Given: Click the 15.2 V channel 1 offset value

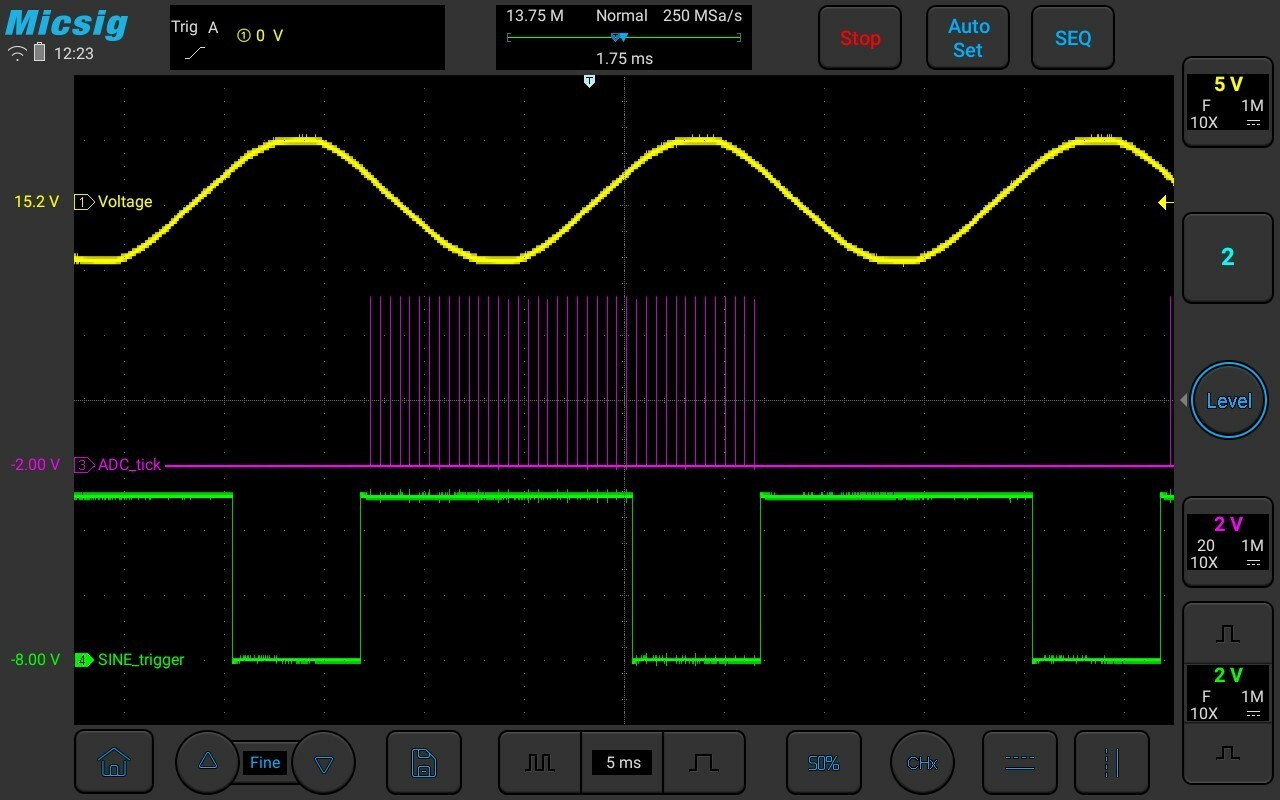Looking at the screenshot, I should (37, 202).
